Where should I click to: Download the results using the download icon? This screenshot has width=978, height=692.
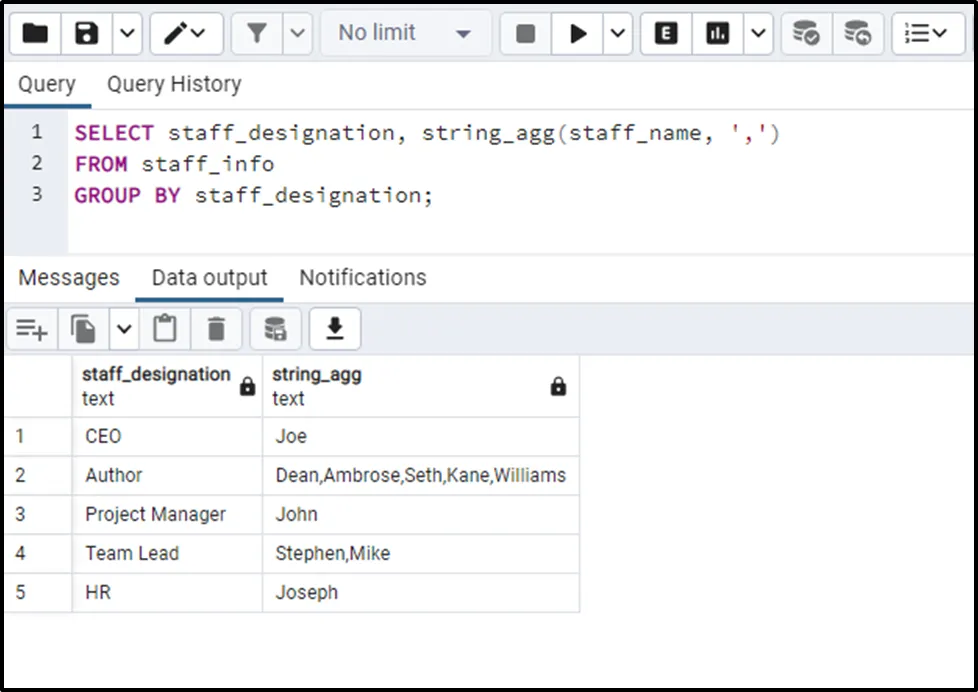pos(335,329)
